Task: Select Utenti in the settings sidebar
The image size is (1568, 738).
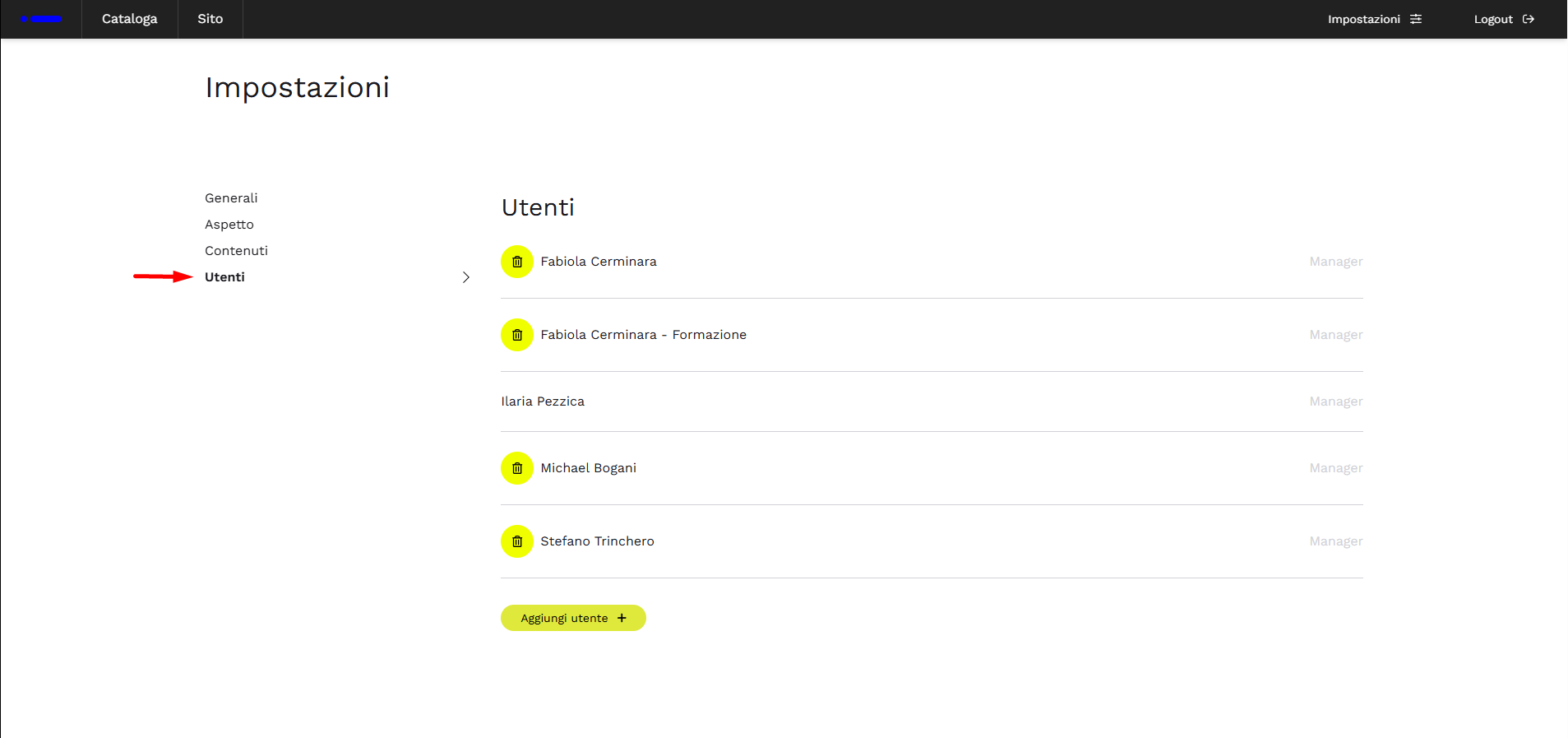Action: [224, 277]
